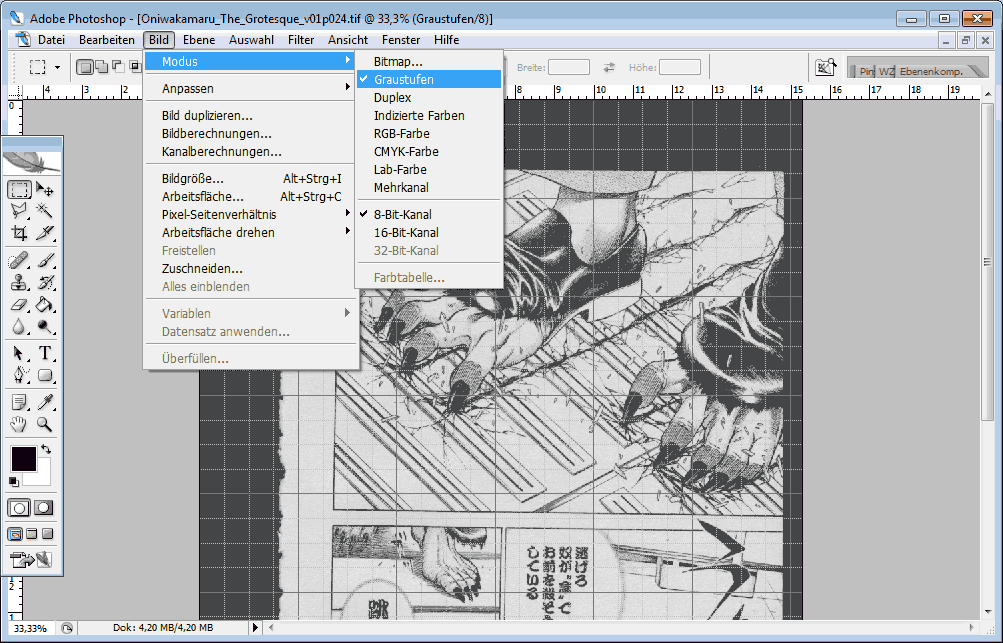Select Add to Selection mode button
Screen dimensions: 1003x643
point(102,67)
